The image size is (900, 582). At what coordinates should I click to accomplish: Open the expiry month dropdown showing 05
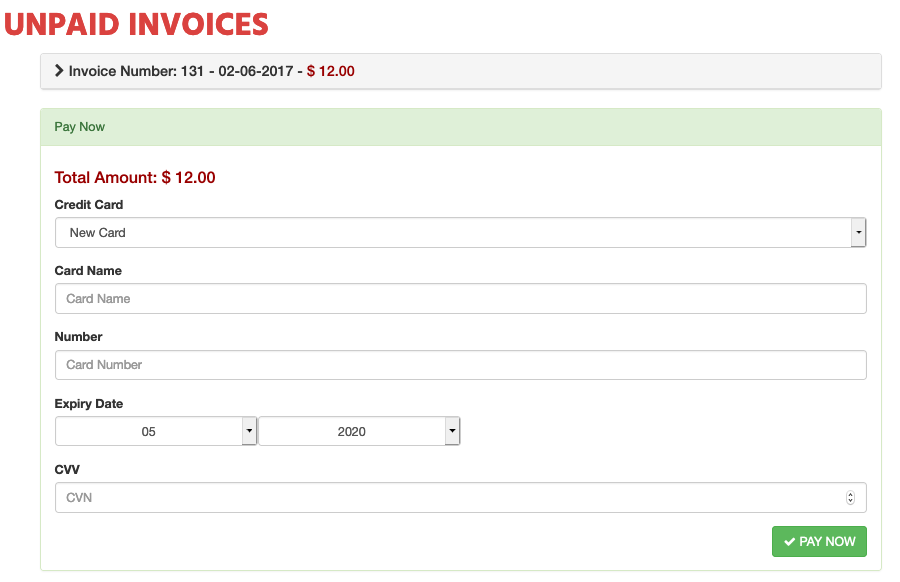[148, 432]
